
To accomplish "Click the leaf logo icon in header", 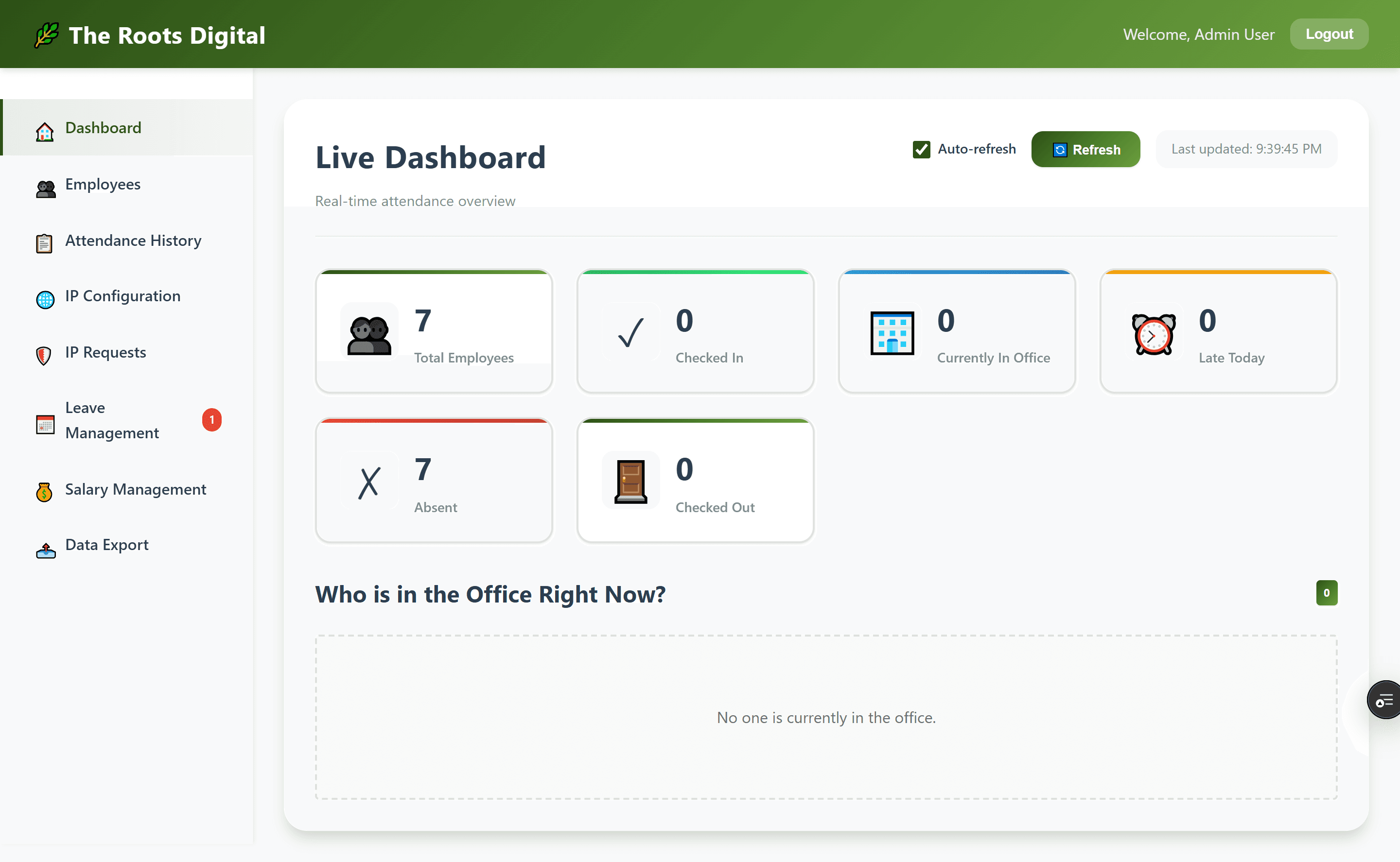I will [x=47, y=35].
